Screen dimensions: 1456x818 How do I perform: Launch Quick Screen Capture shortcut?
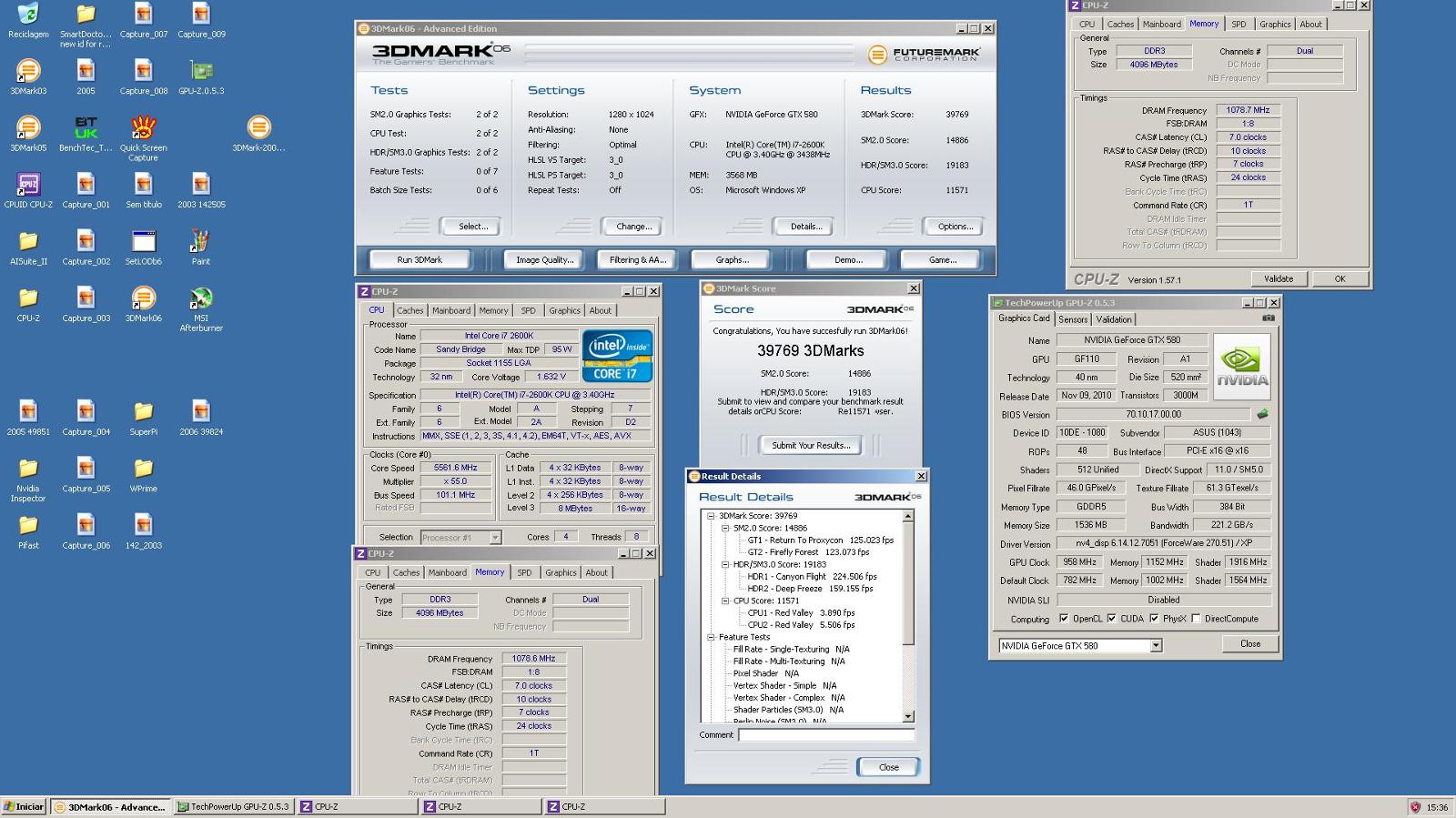[x=143, y=138]
